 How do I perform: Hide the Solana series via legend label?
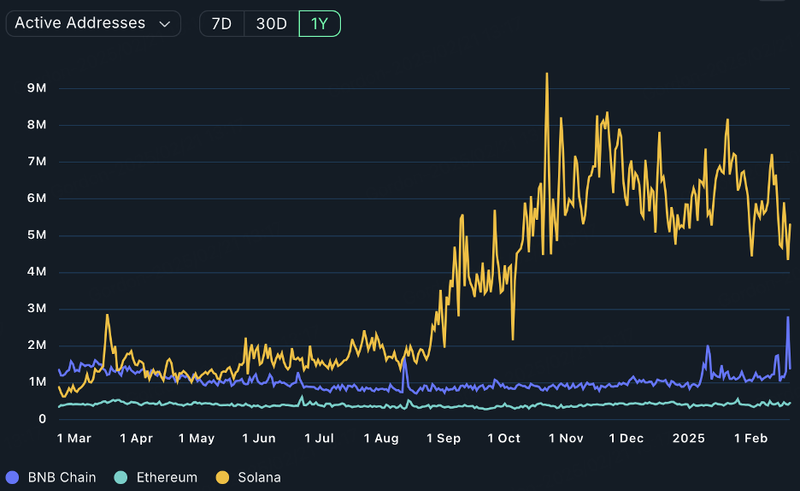[260, 477]
